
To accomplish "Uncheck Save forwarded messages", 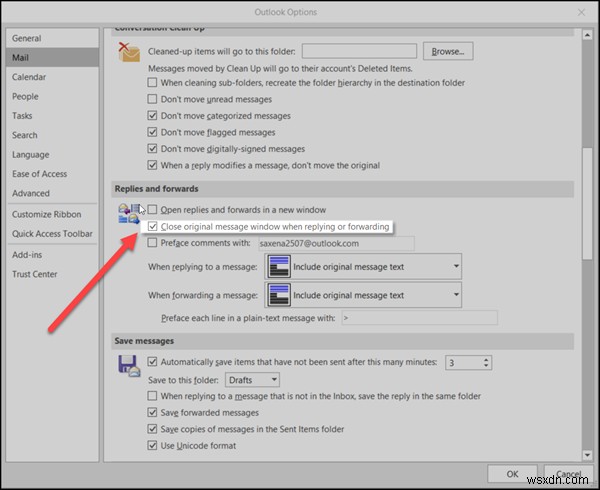I will (x=152, y=412).
